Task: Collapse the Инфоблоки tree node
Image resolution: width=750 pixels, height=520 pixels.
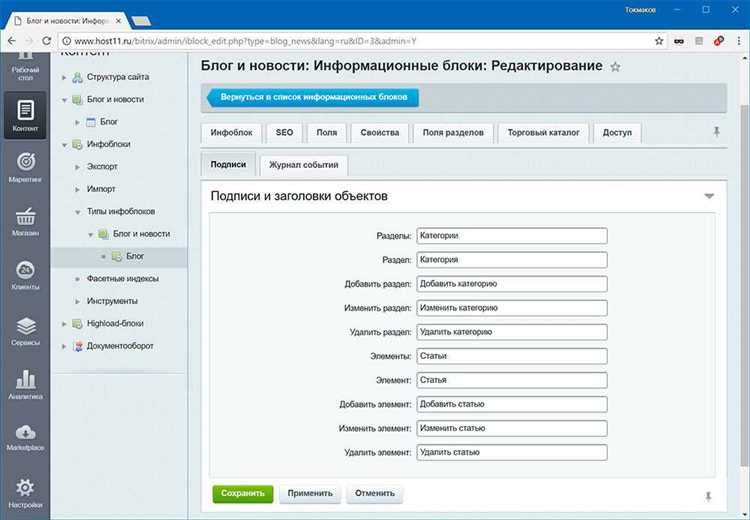Action: coord(64,144)
